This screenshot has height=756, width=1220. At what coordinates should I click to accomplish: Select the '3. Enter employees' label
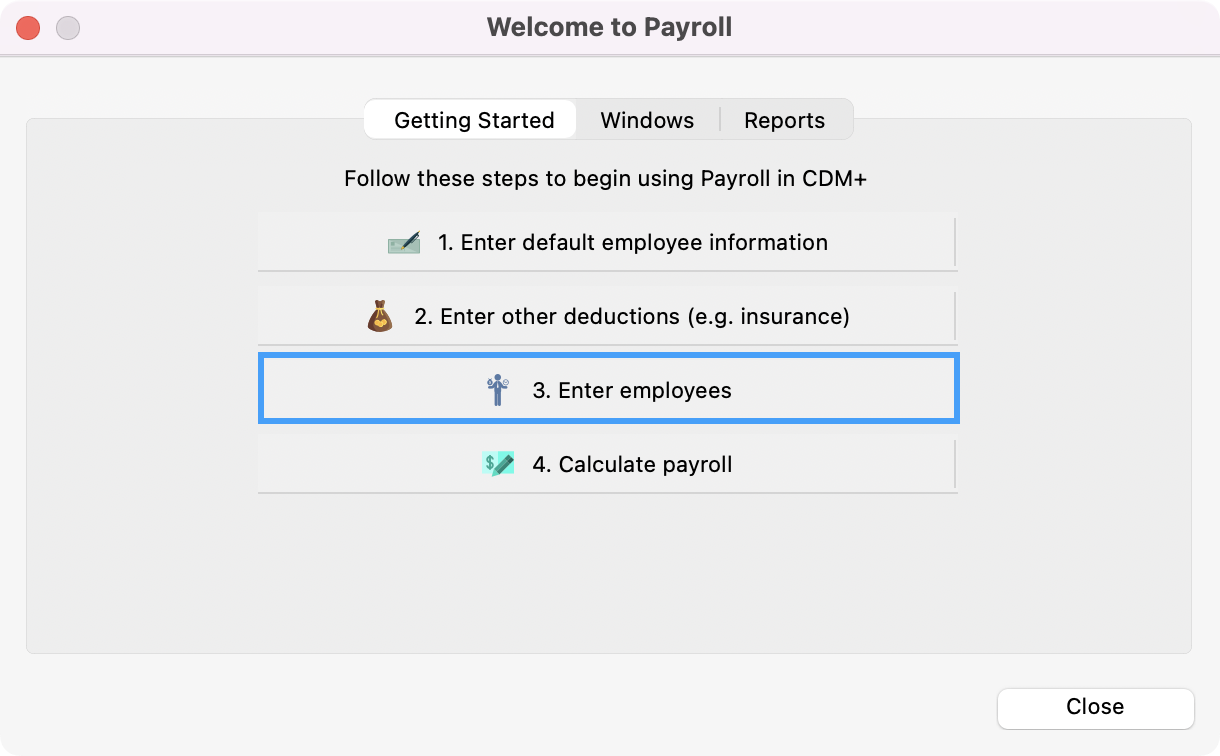click(x=632, y=390)
